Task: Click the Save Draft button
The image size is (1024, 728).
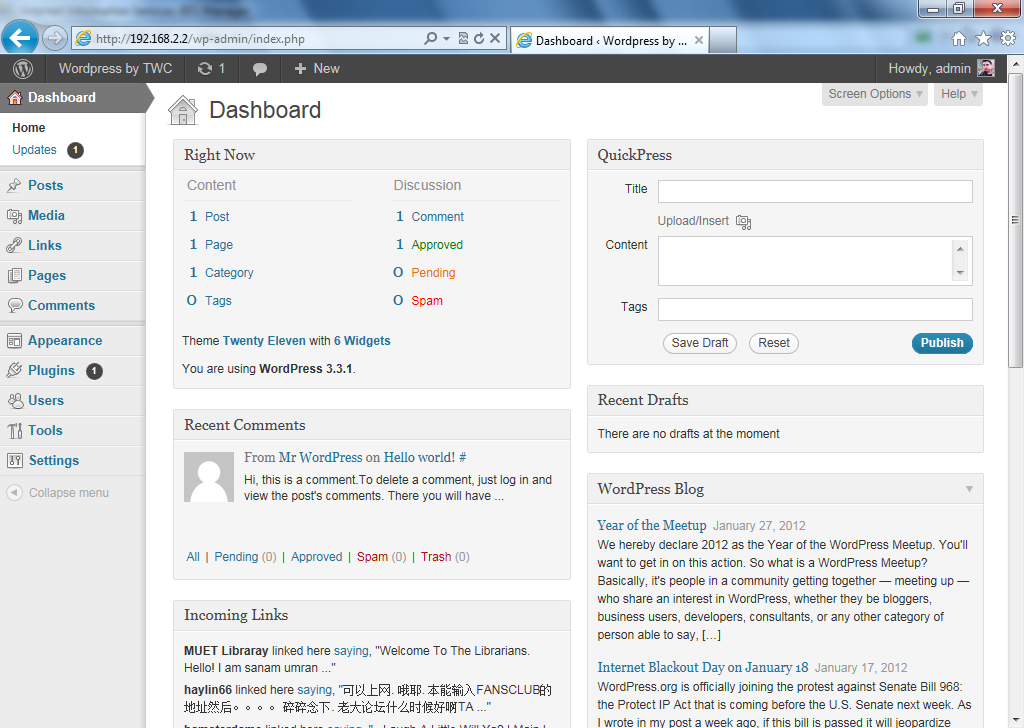Action: (699, 343)
